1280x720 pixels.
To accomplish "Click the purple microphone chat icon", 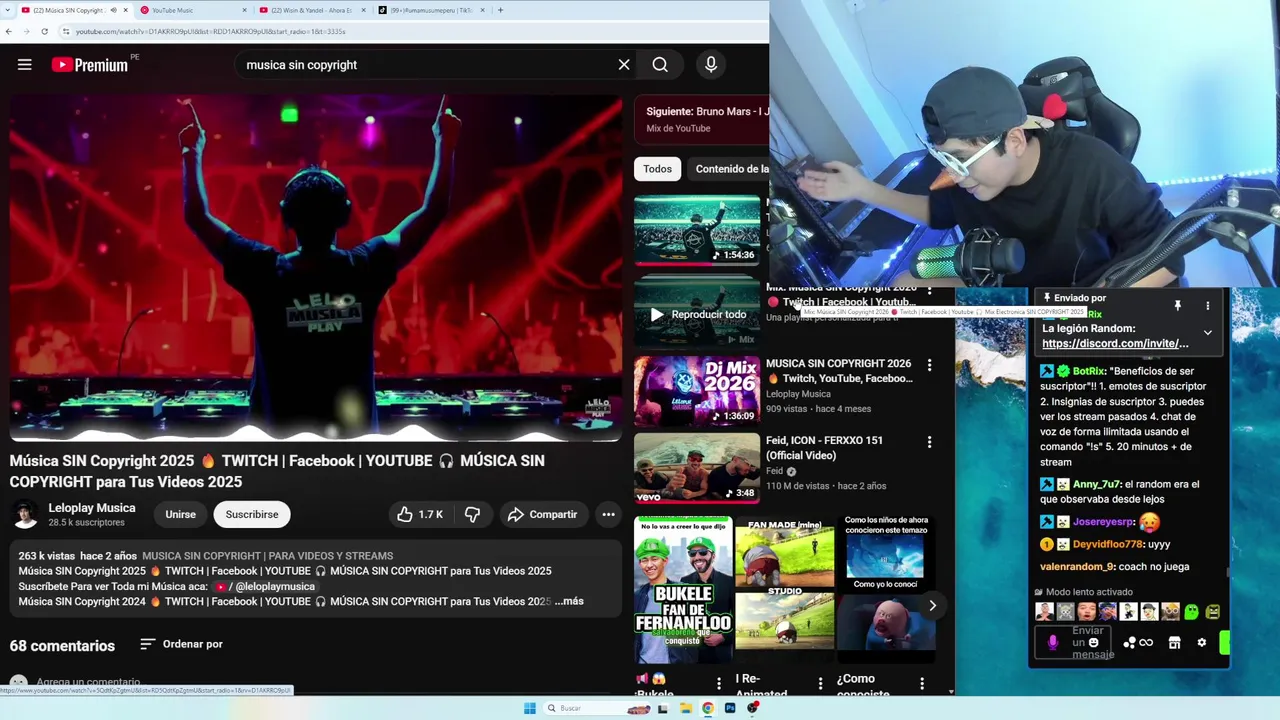I will [1052, 643].
